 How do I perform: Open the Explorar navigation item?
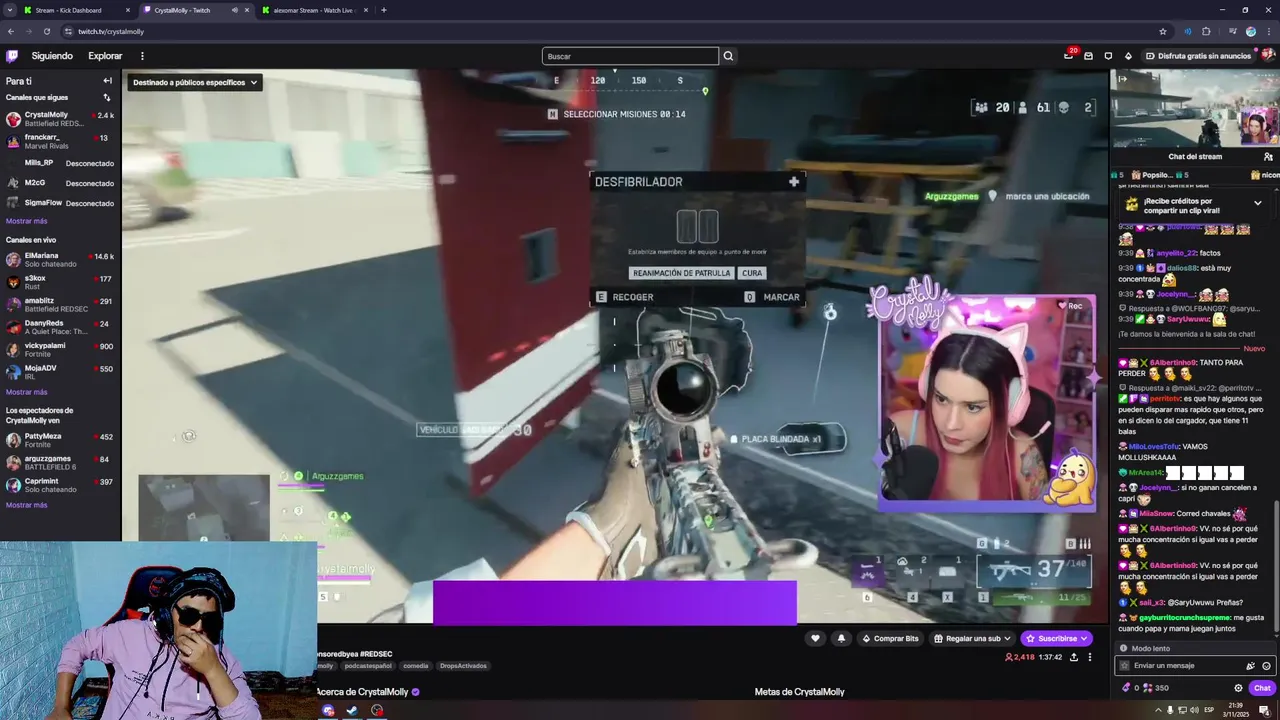[x=105, y=56]
